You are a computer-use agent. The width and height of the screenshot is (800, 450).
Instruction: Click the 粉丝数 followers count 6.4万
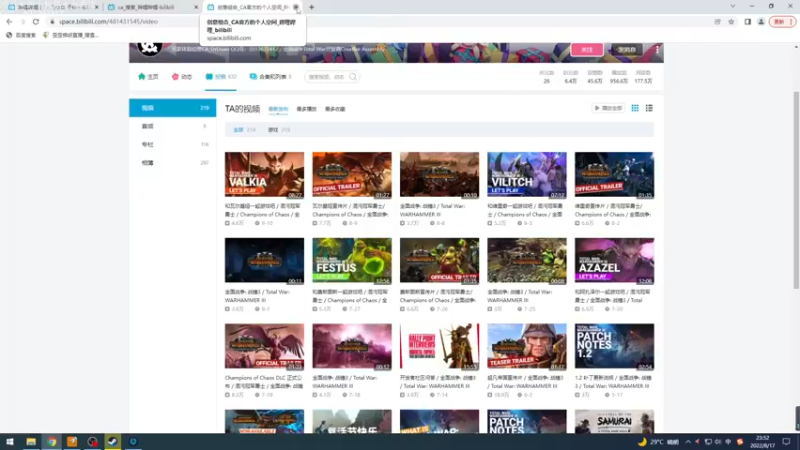pos(570,77)
